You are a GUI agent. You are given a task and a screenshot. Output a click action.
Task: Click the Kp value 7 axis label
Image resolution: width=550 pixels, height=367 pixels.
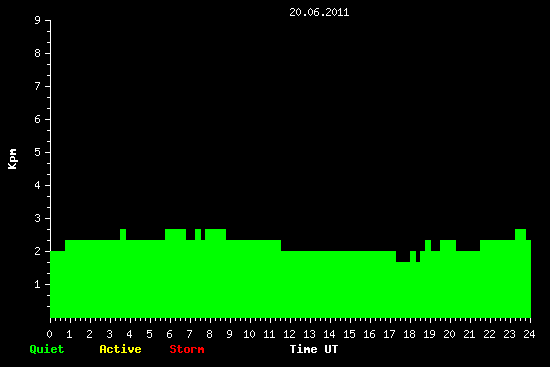[38, 86]
